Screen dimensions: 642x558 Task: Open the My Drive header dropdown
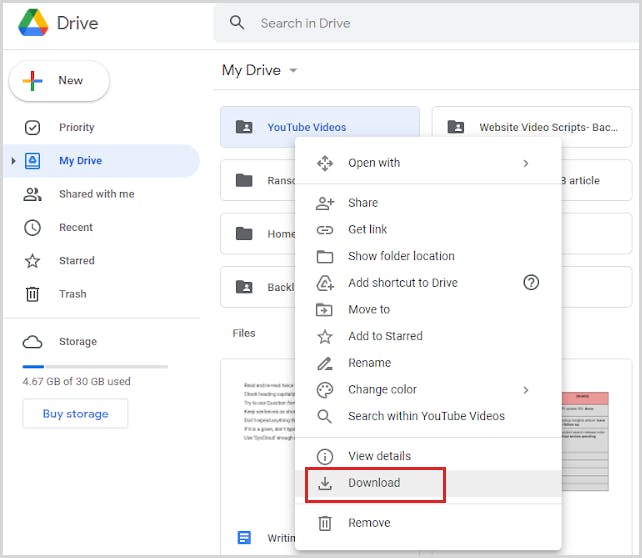pos(293,71)
